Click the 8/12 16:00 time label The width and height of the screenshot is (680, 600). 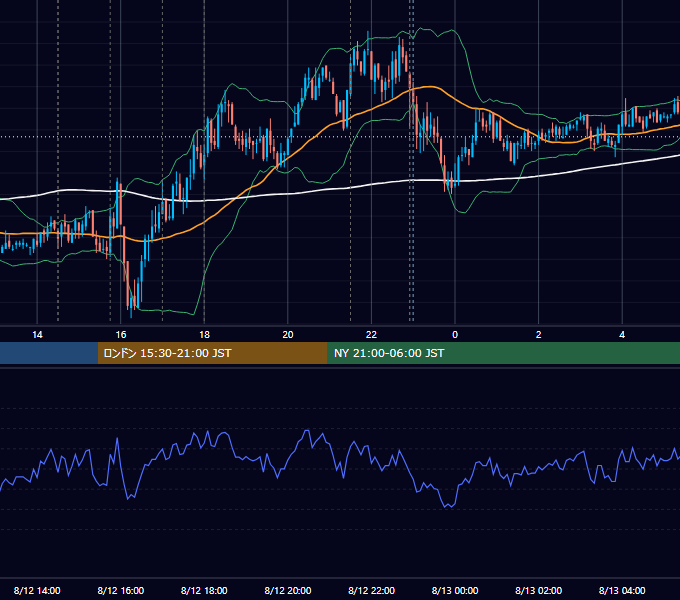121,590
